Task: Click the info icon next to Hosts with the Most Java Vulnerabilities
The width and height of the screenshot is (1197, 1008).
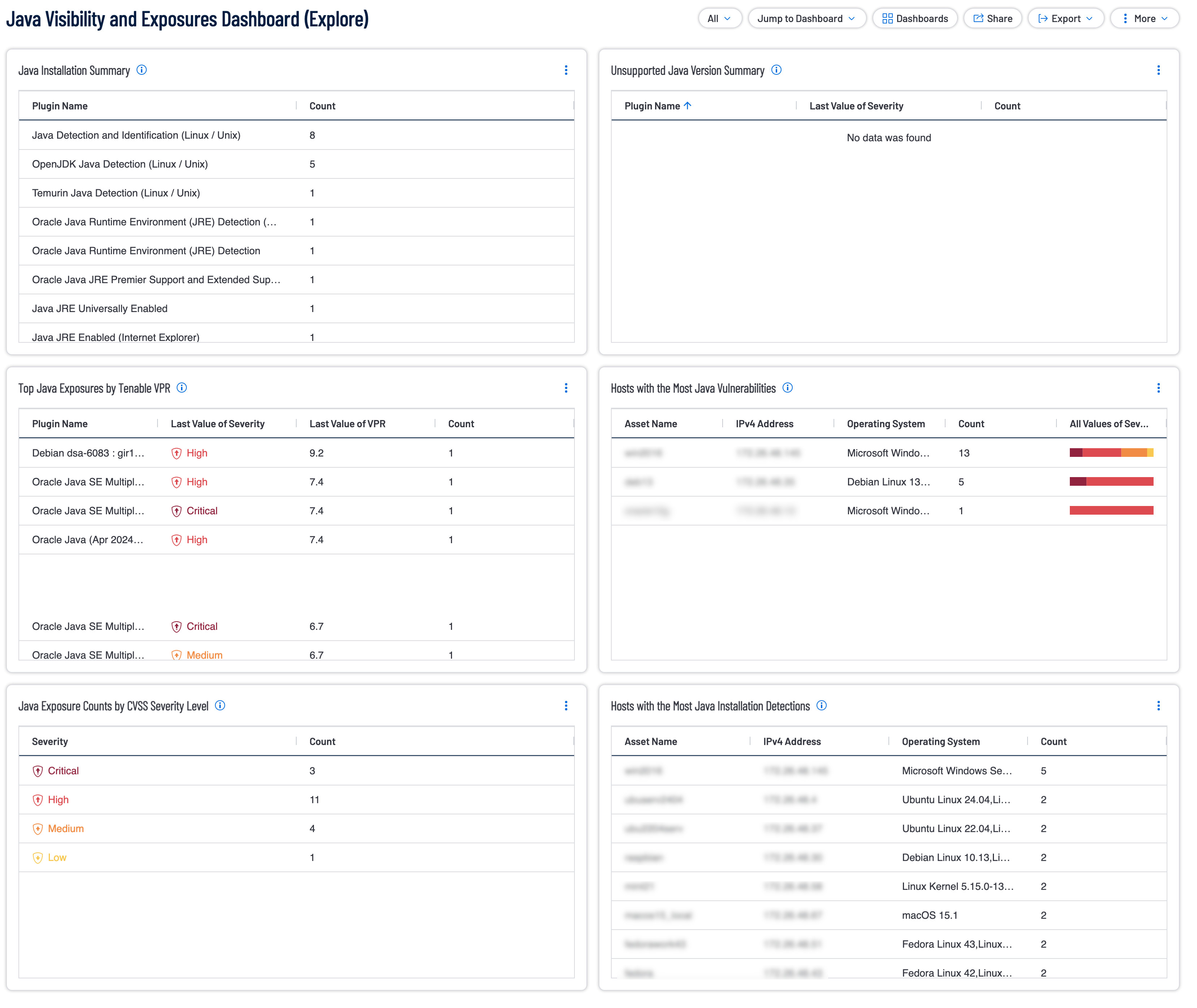Action: point(788,388)
